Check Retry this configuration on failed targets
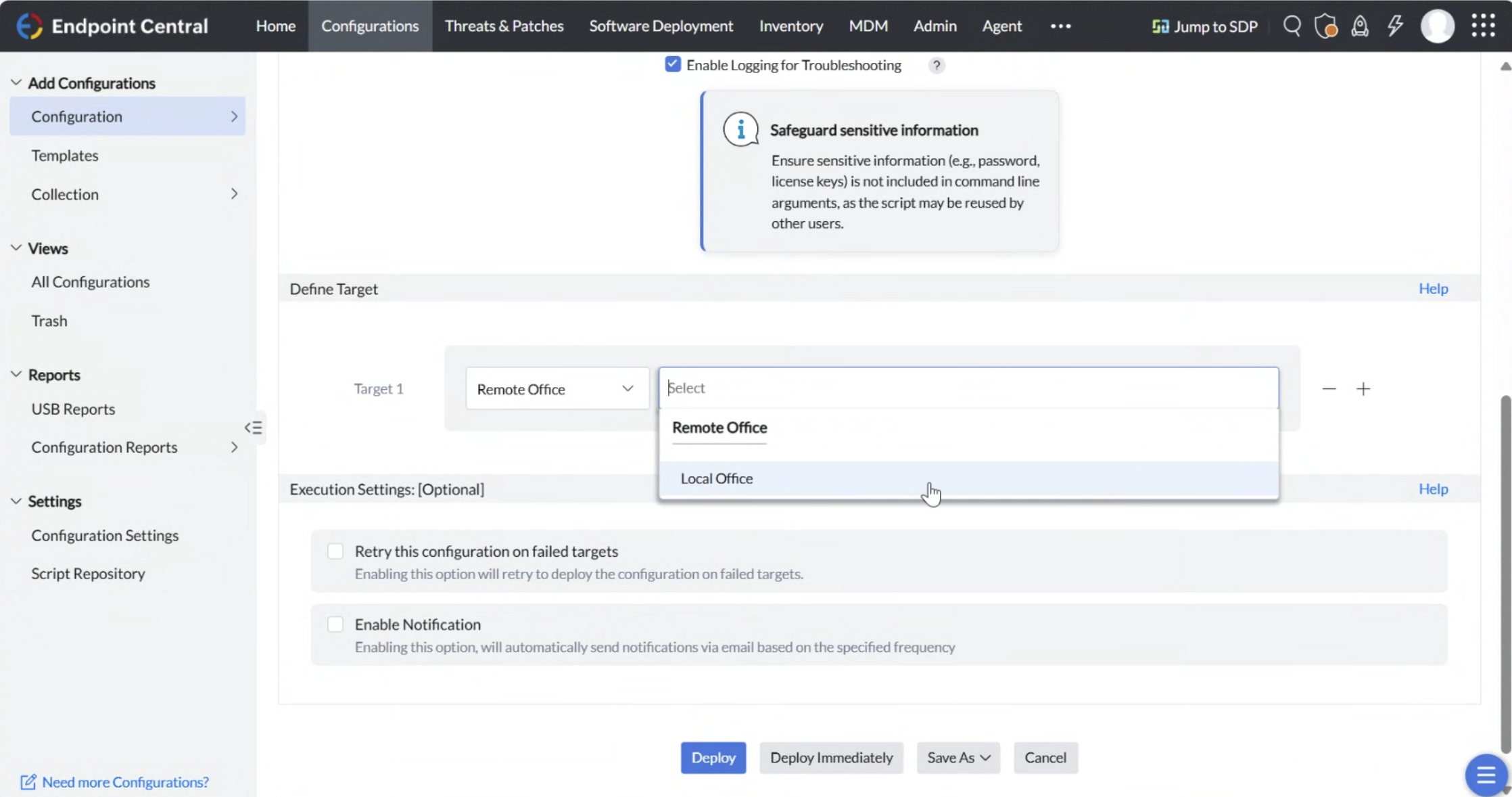The height and width of the screenshot is (797, 1512). [x=335, y=551]
